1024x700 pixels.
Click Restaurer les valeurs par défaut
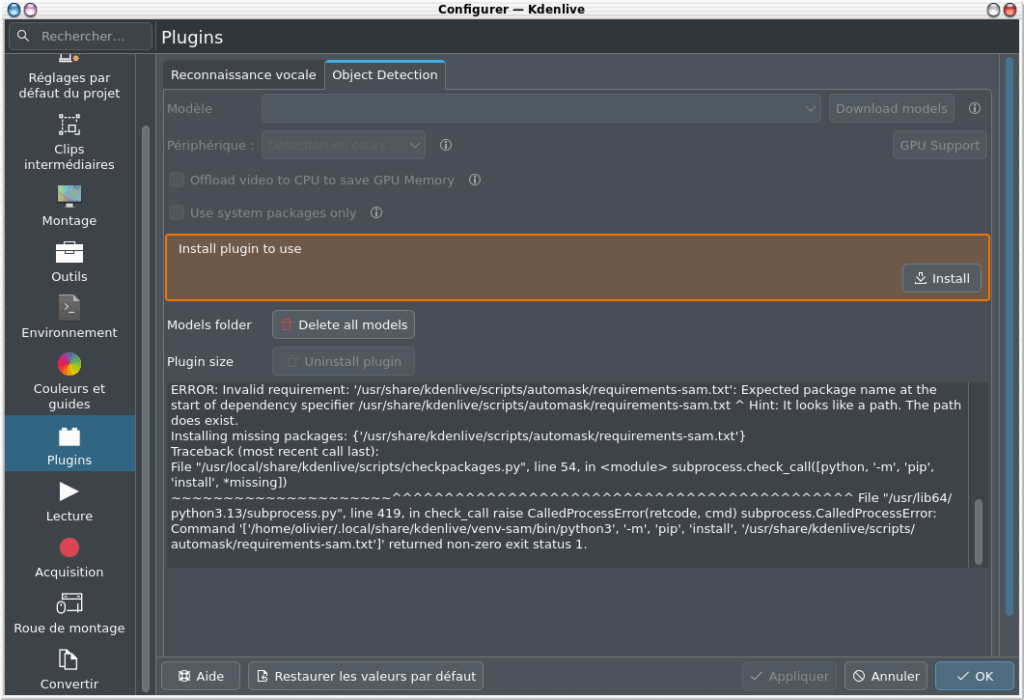366,676
